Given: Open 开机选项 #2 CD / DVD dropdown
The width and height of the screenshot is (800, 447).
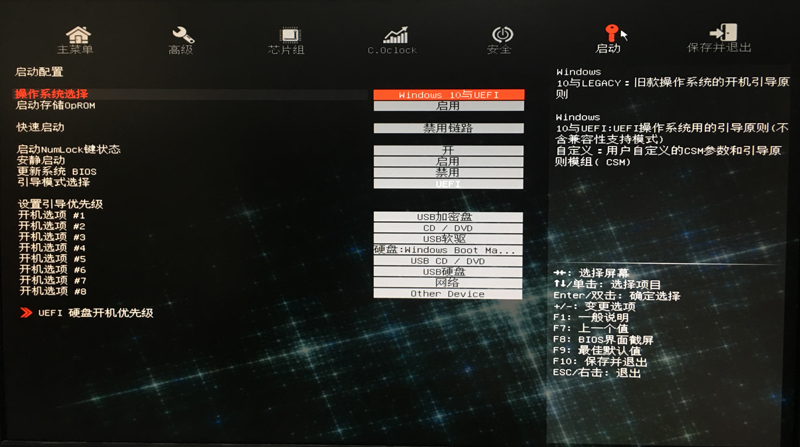Looking at the screenshot, I should click(448, 228).
